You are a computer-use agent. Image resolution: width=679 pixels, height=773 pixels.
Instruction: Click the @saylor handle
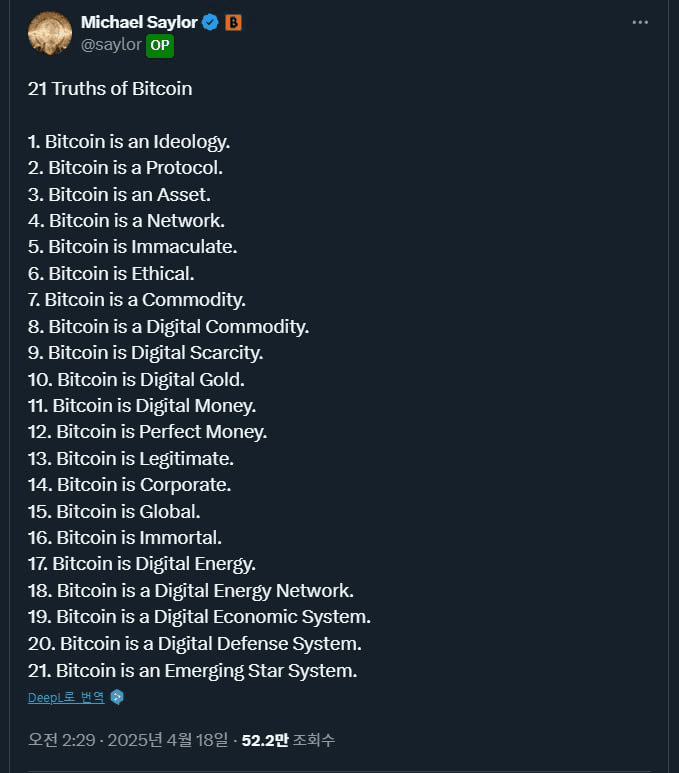coord(111,45)
